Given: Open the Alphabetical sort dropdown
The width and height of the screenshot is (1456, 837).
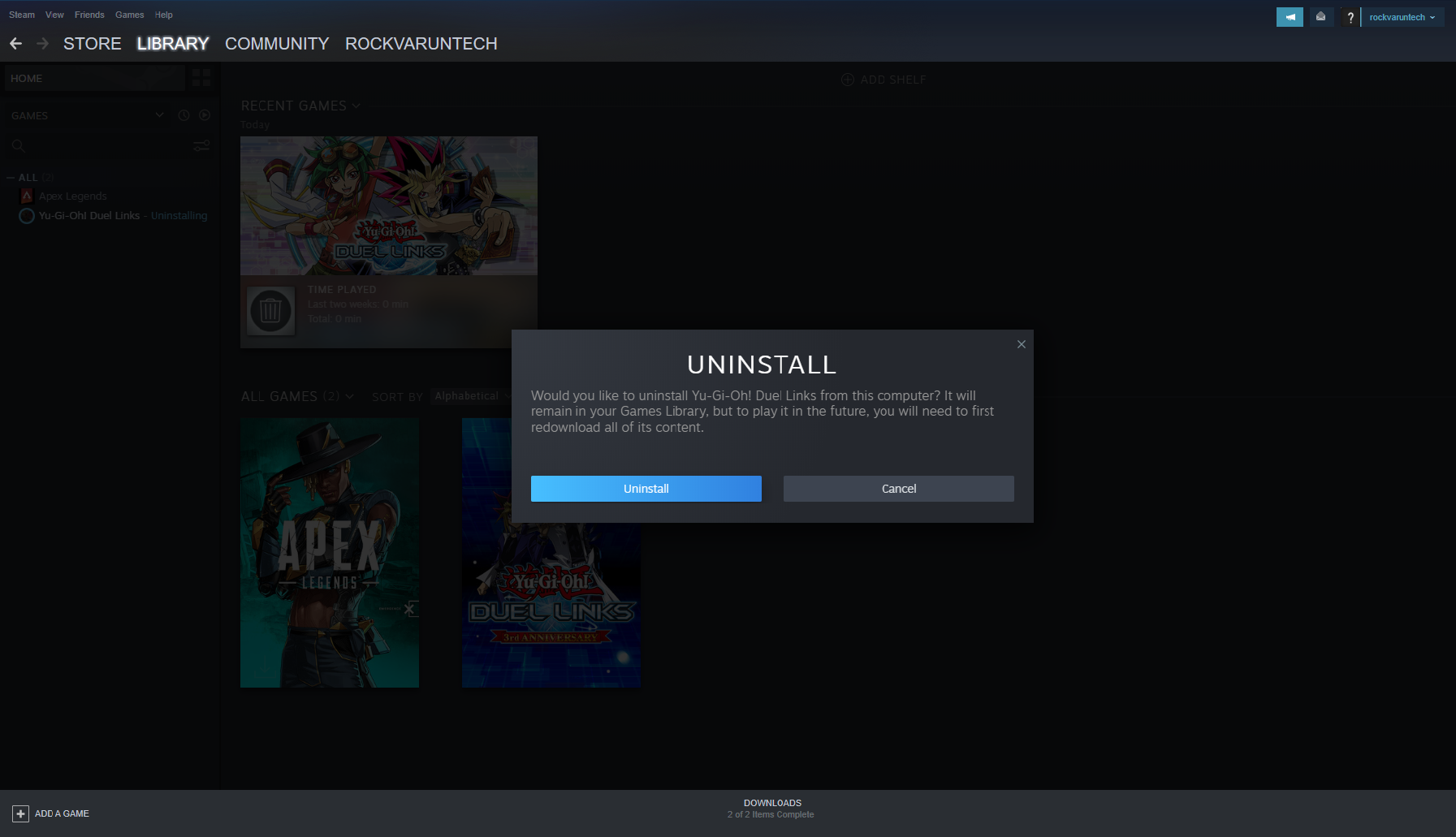Looking at the screenshot, I should click(x=469, y=396).
